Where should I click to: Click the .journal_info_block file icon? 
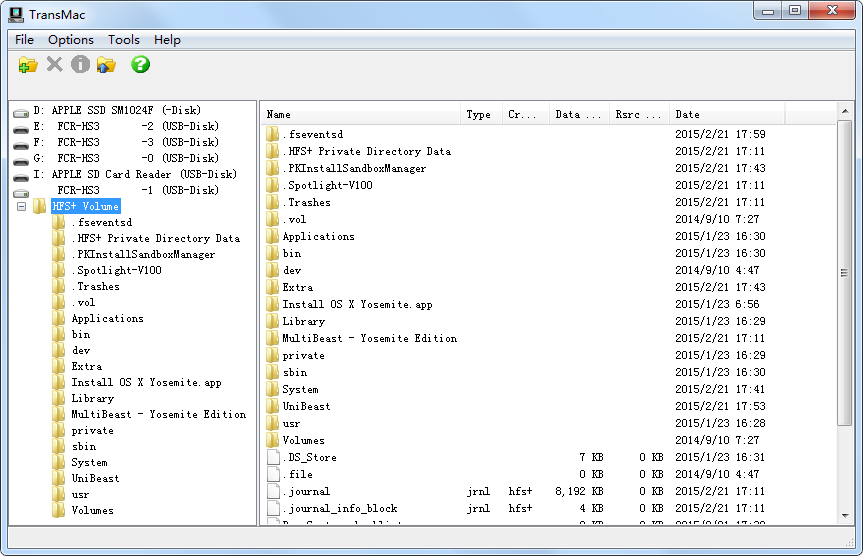(x=274, y=508)
